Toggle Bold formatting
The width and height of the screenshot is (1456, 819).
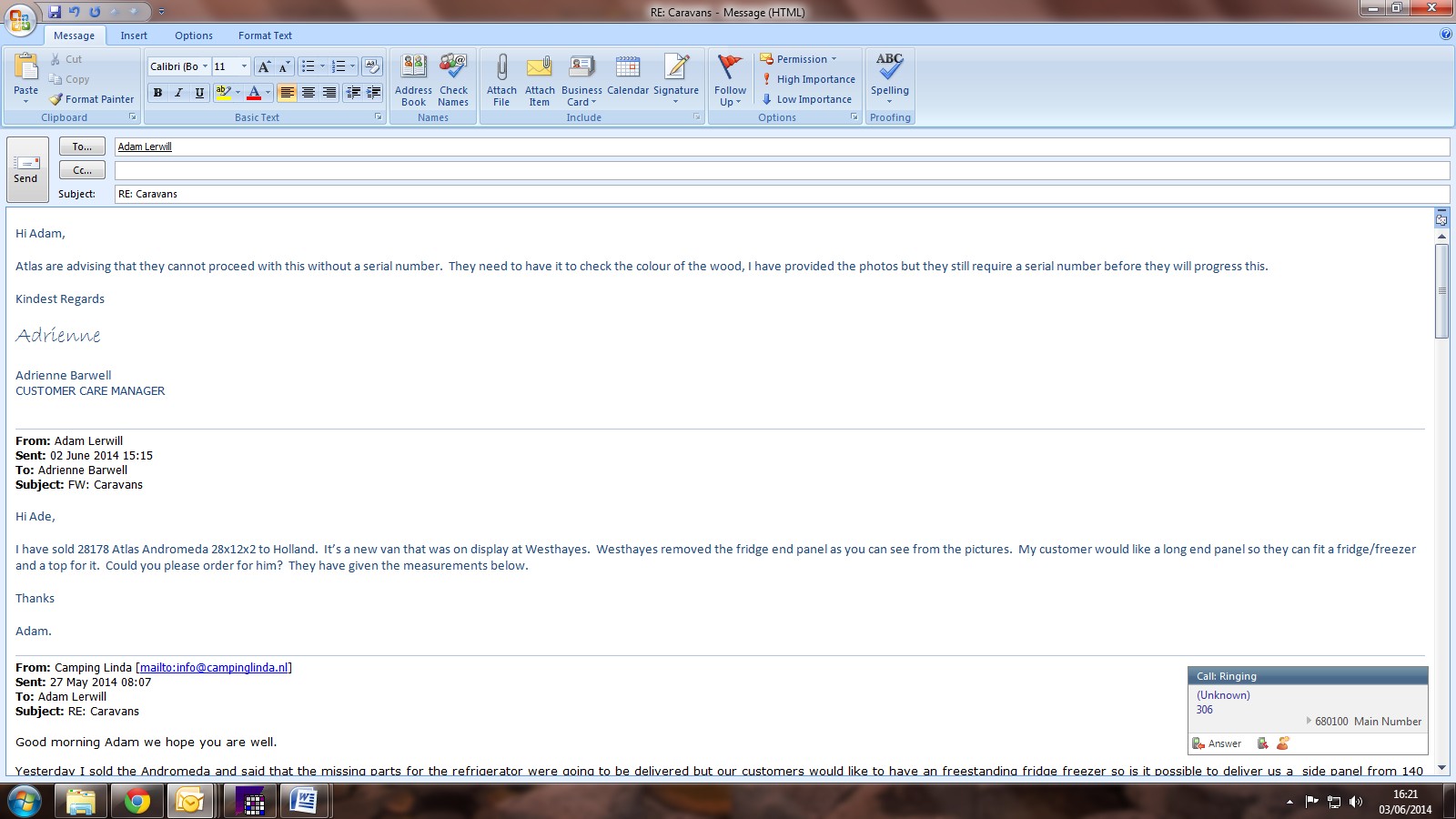tap(157, 92)
